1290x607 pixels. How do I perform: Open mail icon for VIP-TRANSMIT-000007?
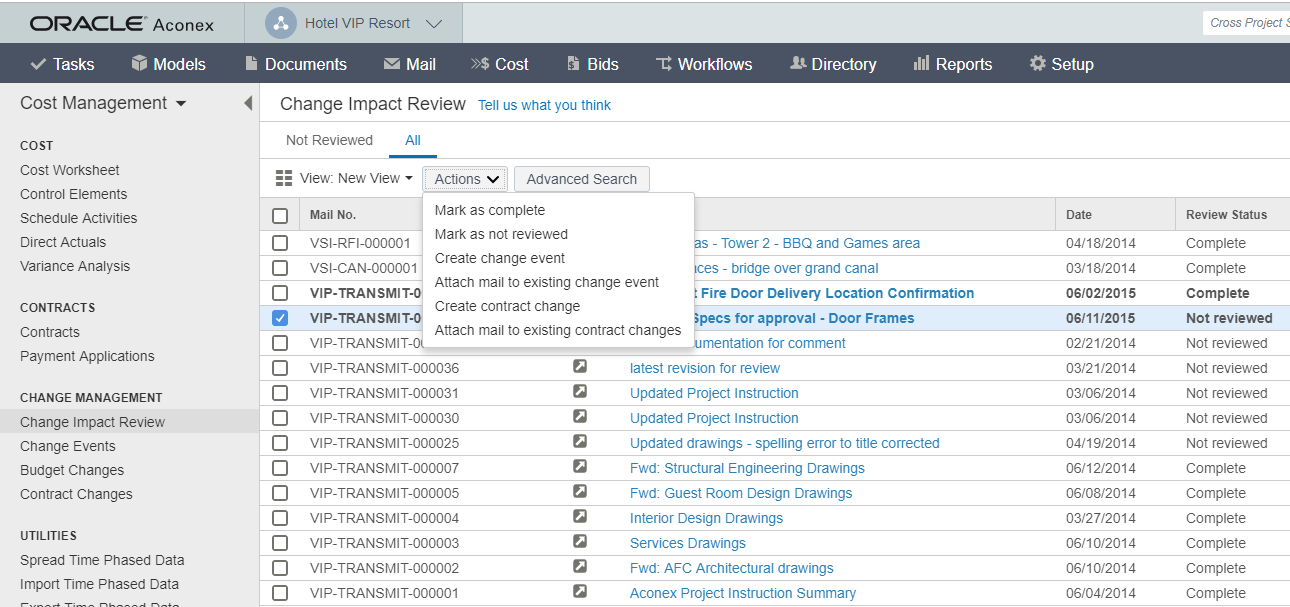580,466
